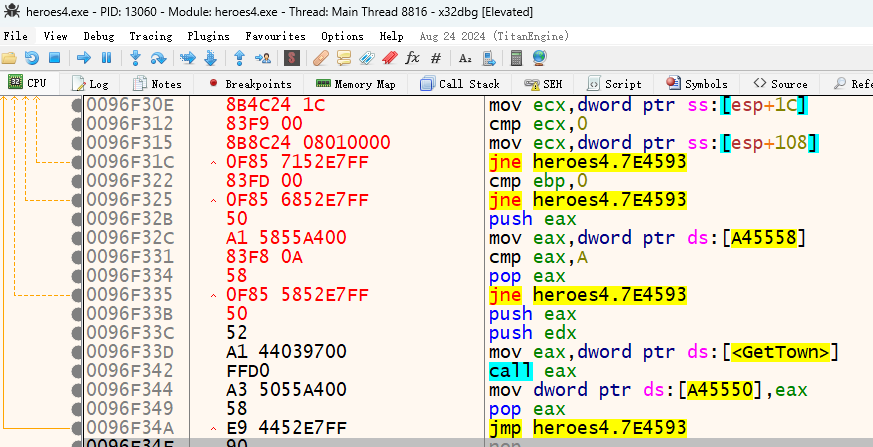Switch to the SEH tab
This screenshot has width=873, height=447.
pos(543,84)
